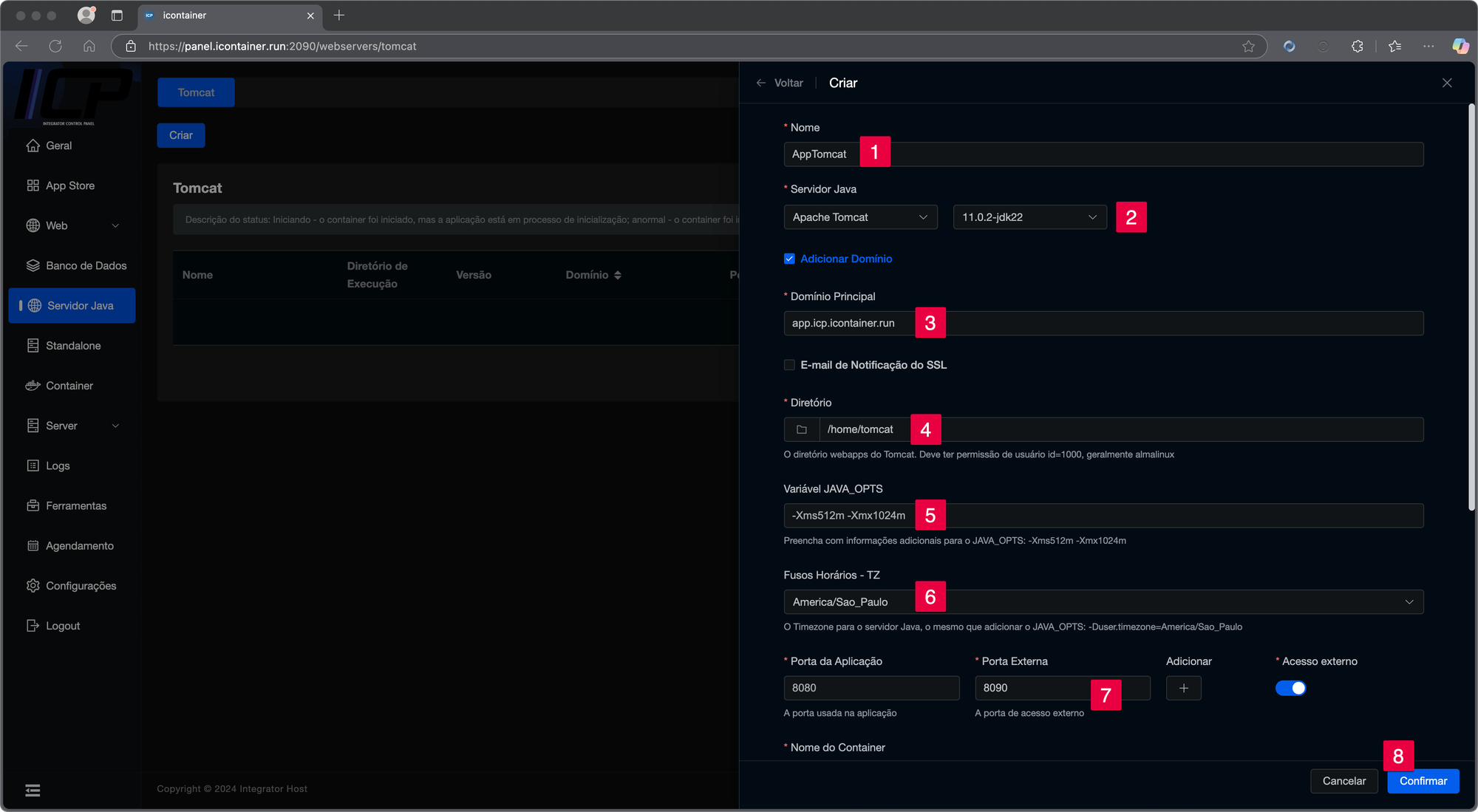The width and height of the screenshot is (1478, 812).
Task: Open Ferramentas menu item
Action: 72,505
